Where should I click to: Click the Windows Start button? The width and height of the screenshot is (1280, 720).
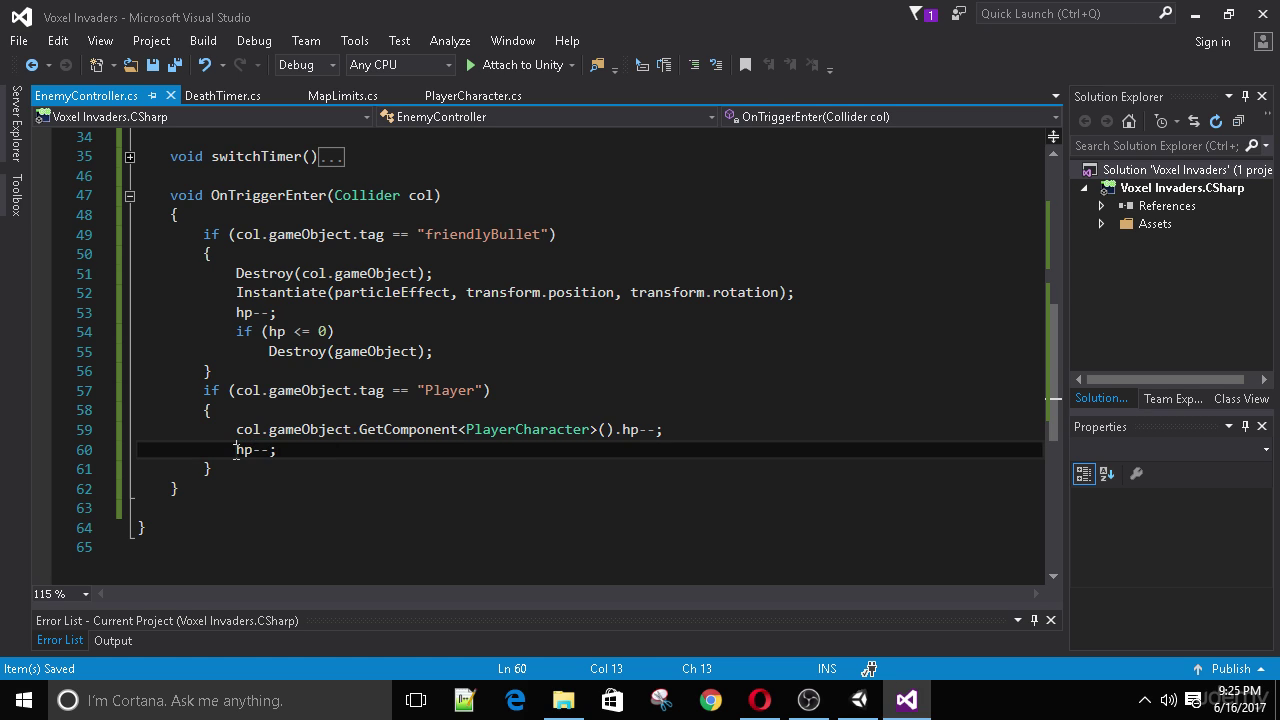(24, 700)
